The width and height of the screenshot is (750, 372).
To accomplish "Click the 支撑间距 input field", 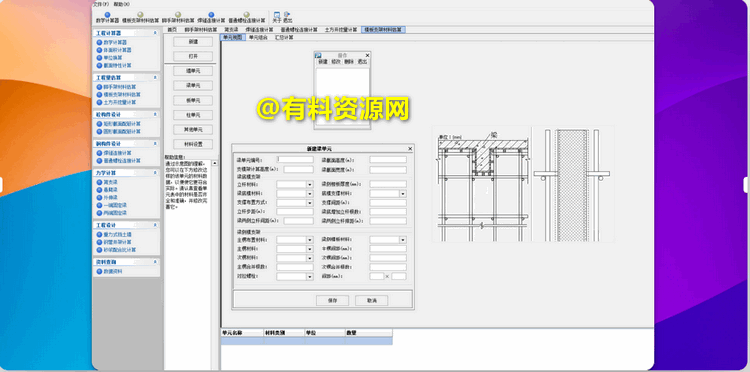I will click(388, 203).
